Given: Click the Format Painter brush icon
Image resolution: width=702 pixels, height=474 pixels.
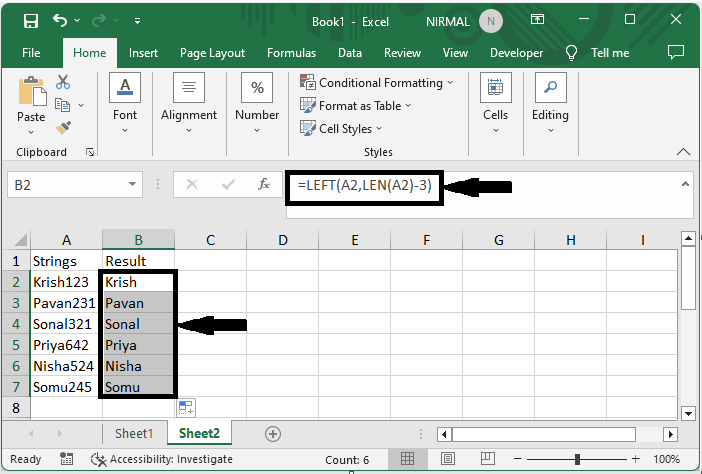Looking at the screenshot, I should (x=63, y=127).
